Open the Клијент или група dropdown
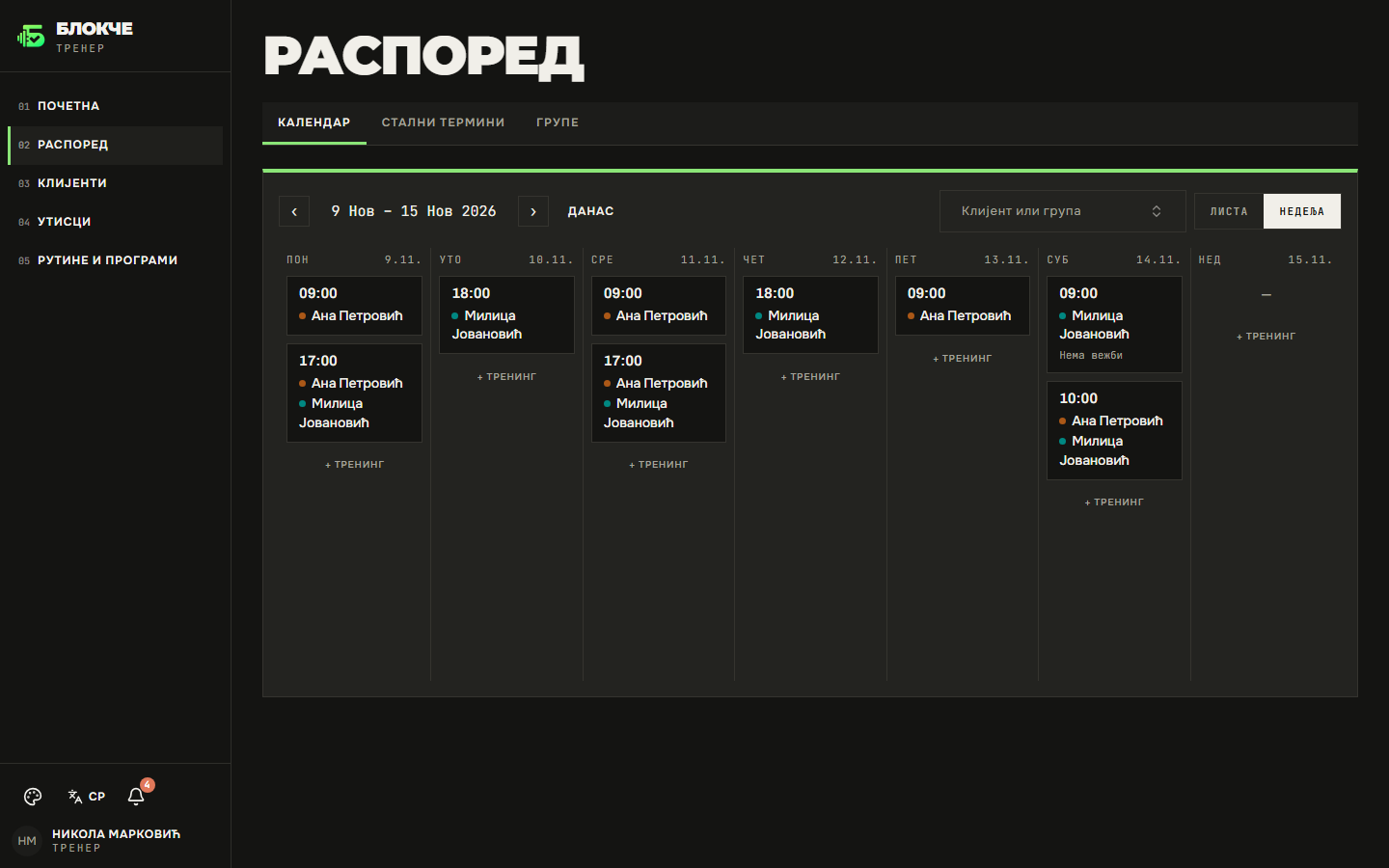The width and height of the screenshot is (1389, 868). pyautogui.click(x=1062, y=211)
